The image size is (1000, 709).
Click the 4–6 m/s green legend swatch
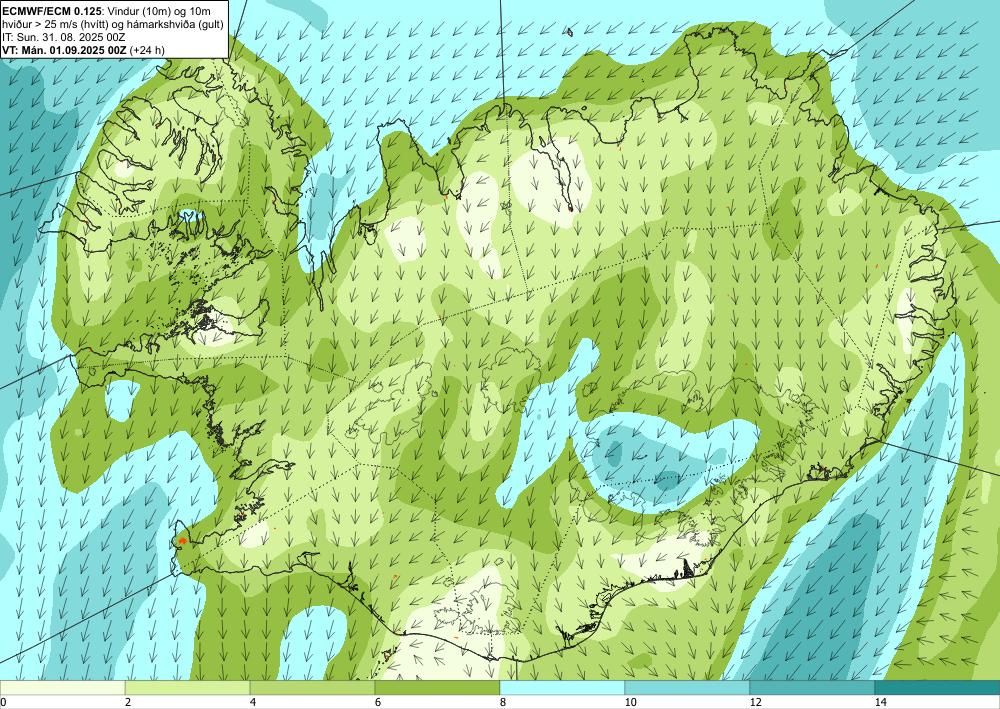click(x=312, y=687)
